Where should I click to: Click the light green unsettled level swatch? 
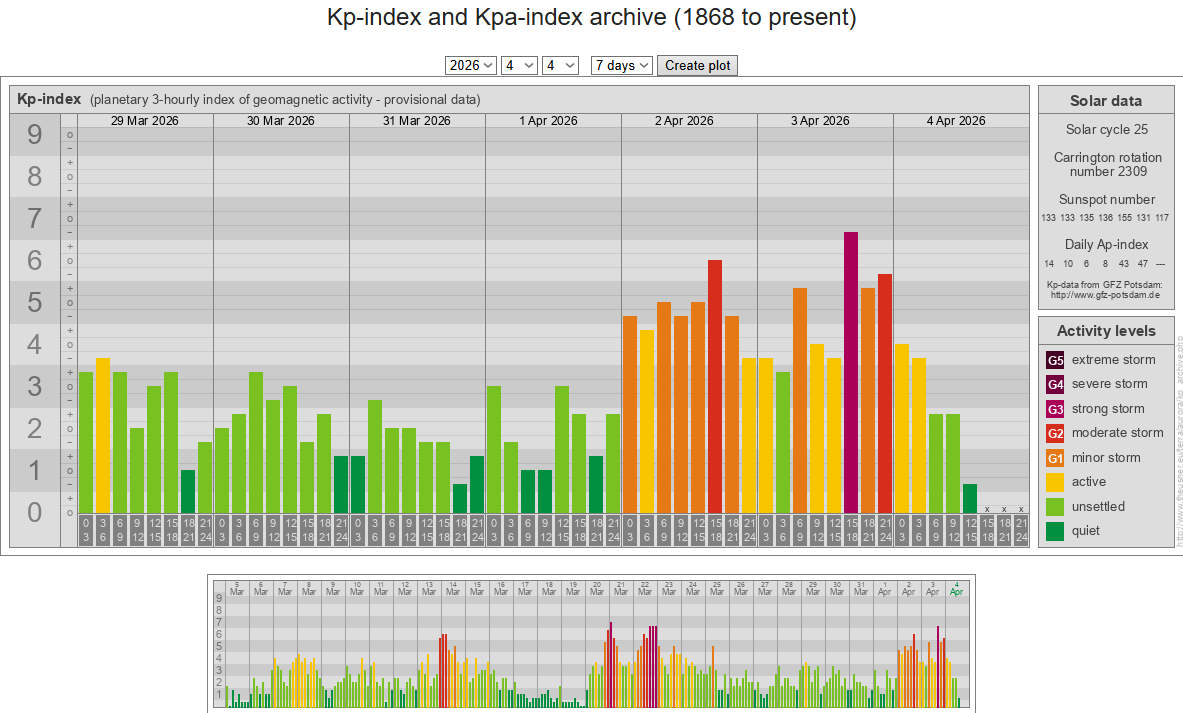click(x=1055, y=507)
